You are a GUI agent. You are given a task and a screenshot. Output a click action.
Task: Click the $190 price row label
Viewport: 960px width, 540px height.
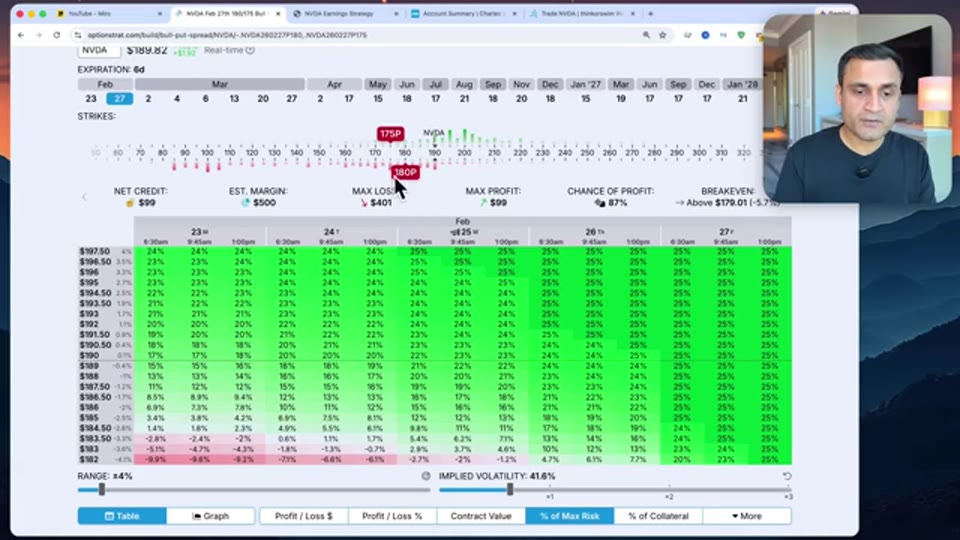tap(89, 355)
